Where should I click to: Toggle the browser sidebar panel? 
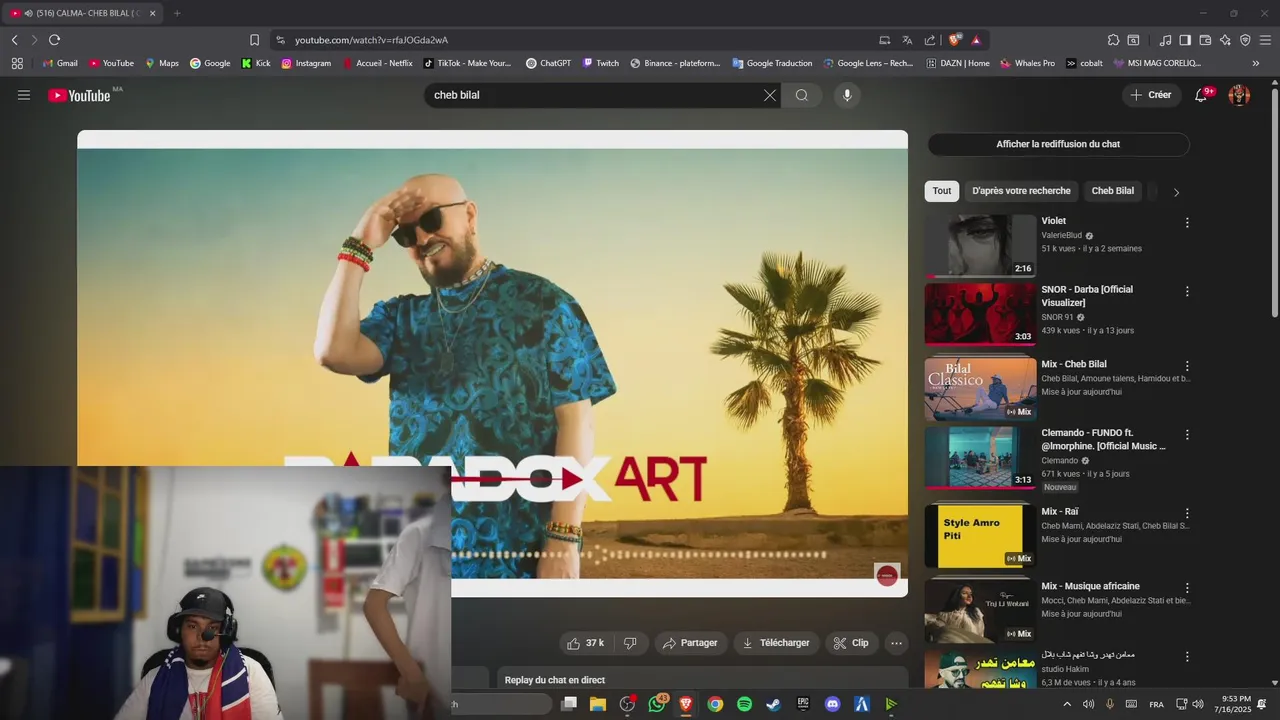[1185, 40]
